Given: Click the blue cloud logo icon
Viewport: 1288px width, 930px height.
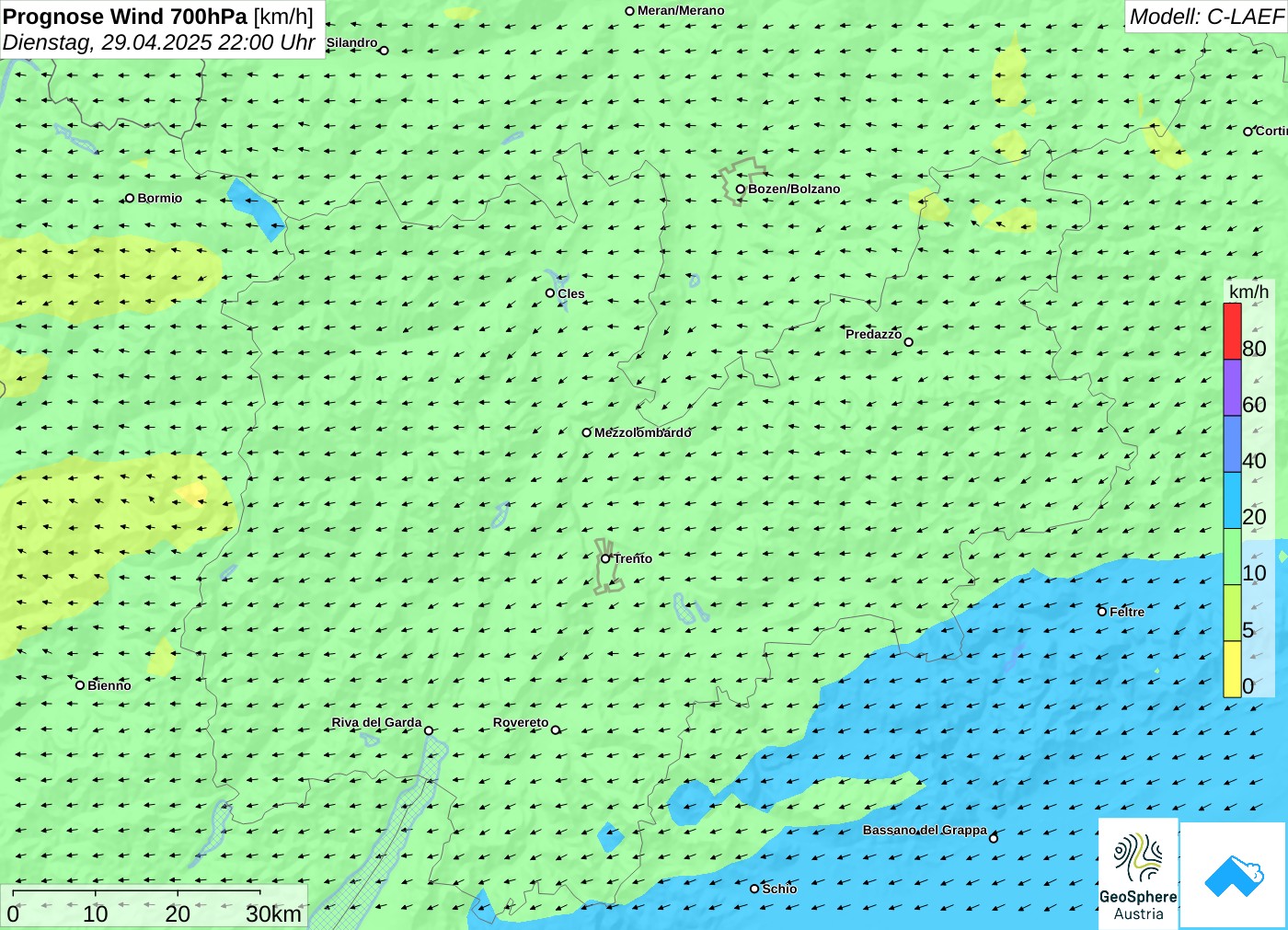Looking at the screenshot, I should pyautogui.click(x=1234, y=876).
